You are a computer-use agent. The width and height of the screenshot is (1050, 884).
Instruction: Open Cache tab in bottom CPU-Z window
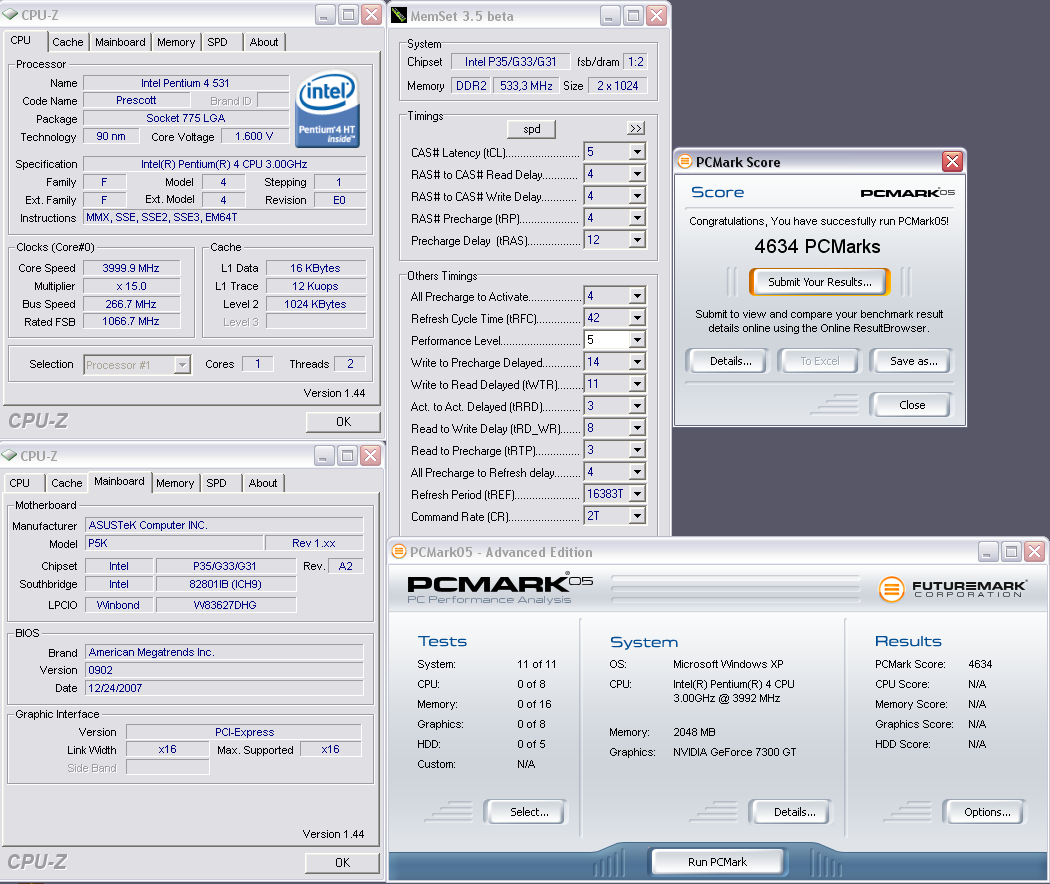click(66, 483)
